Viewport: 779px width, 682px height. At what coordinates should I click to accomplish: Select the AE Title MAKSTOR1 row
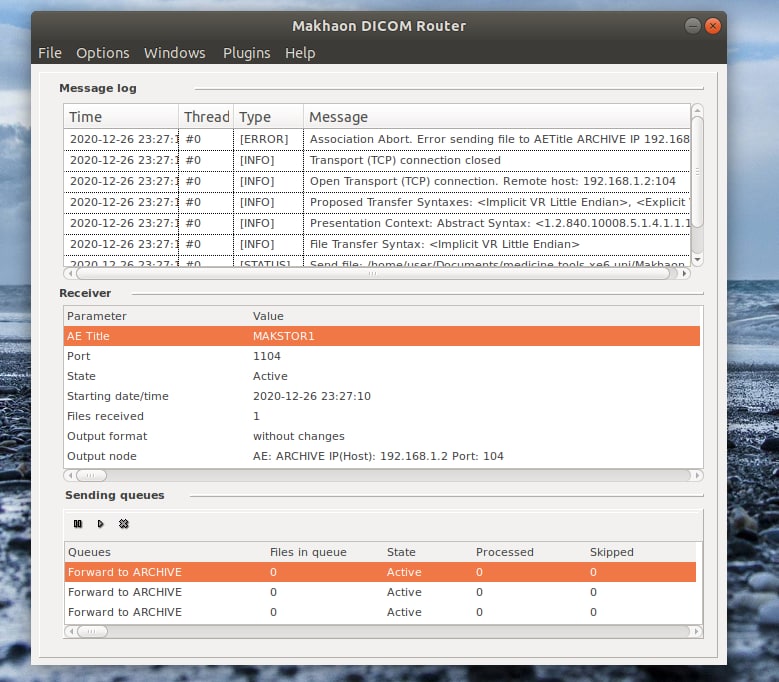pos(382,336)
